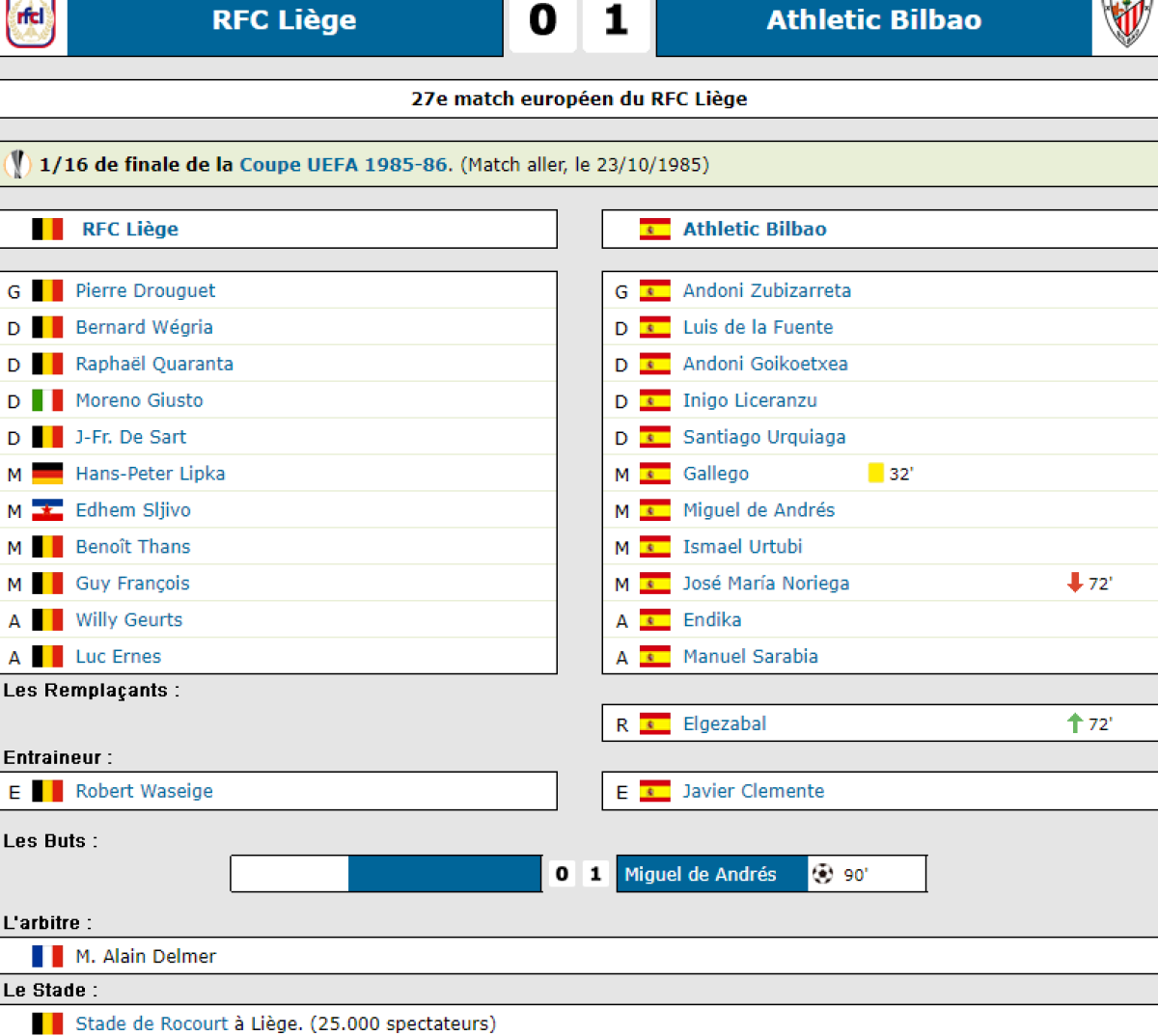Click the Italian flag beside Moreno Giusto
The height and width of the screenshot is (1036, 1158).
(47, 400)
